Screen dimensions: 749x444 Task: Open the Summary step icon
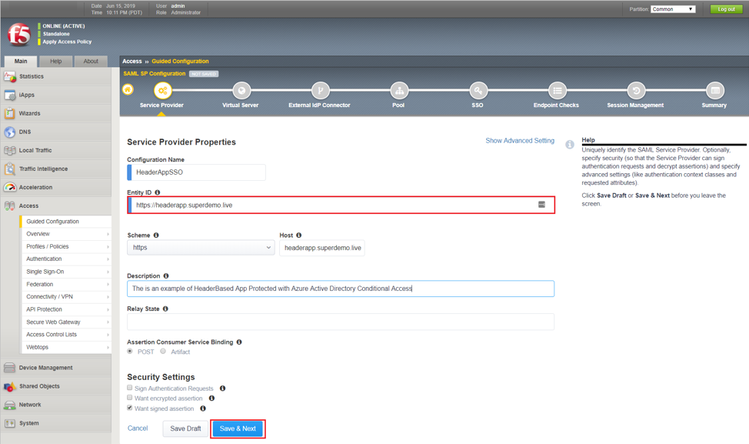[x=715, y=90]
